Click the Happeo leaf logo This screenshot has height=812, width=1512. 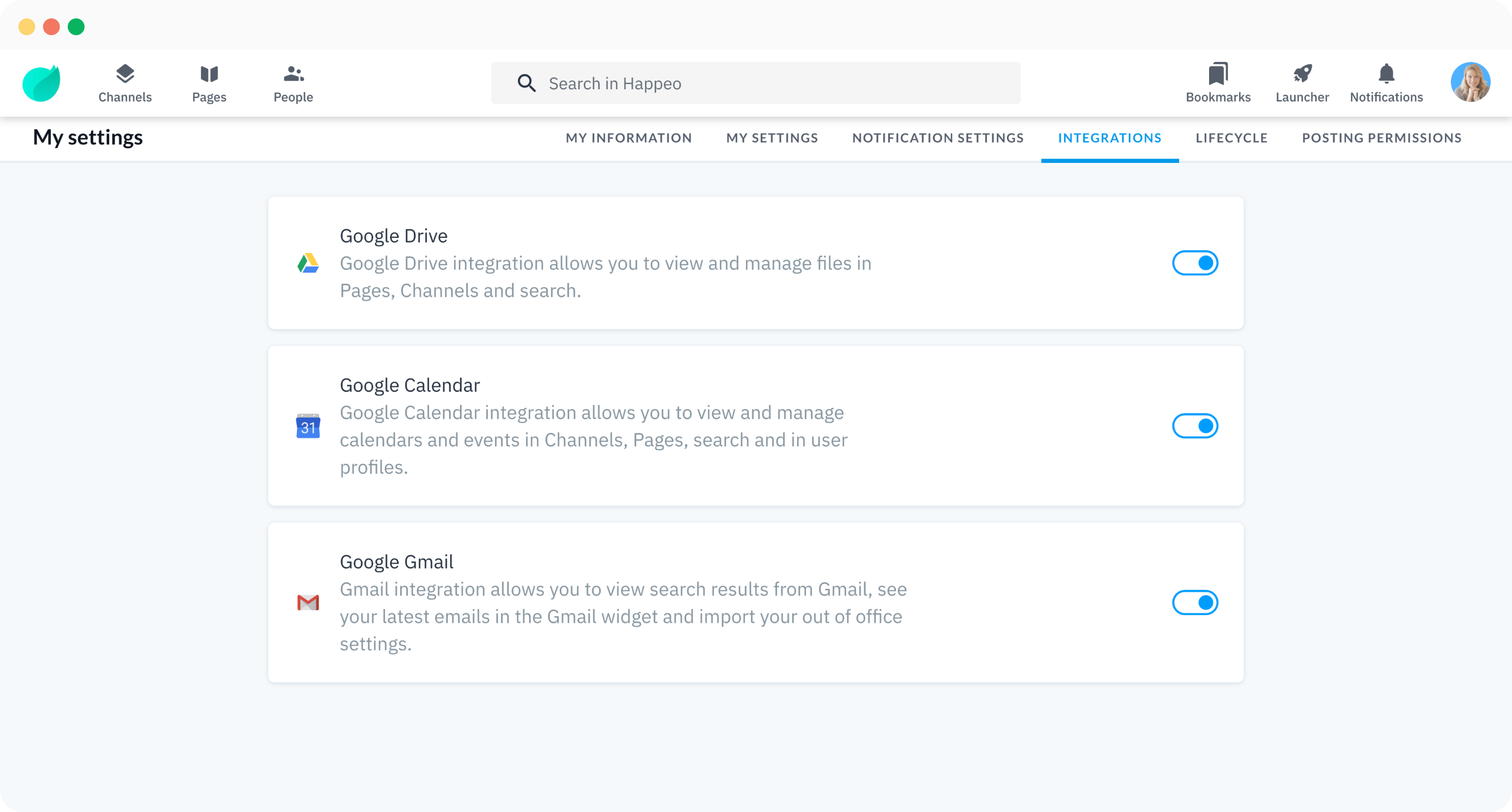tap(41, 84)
